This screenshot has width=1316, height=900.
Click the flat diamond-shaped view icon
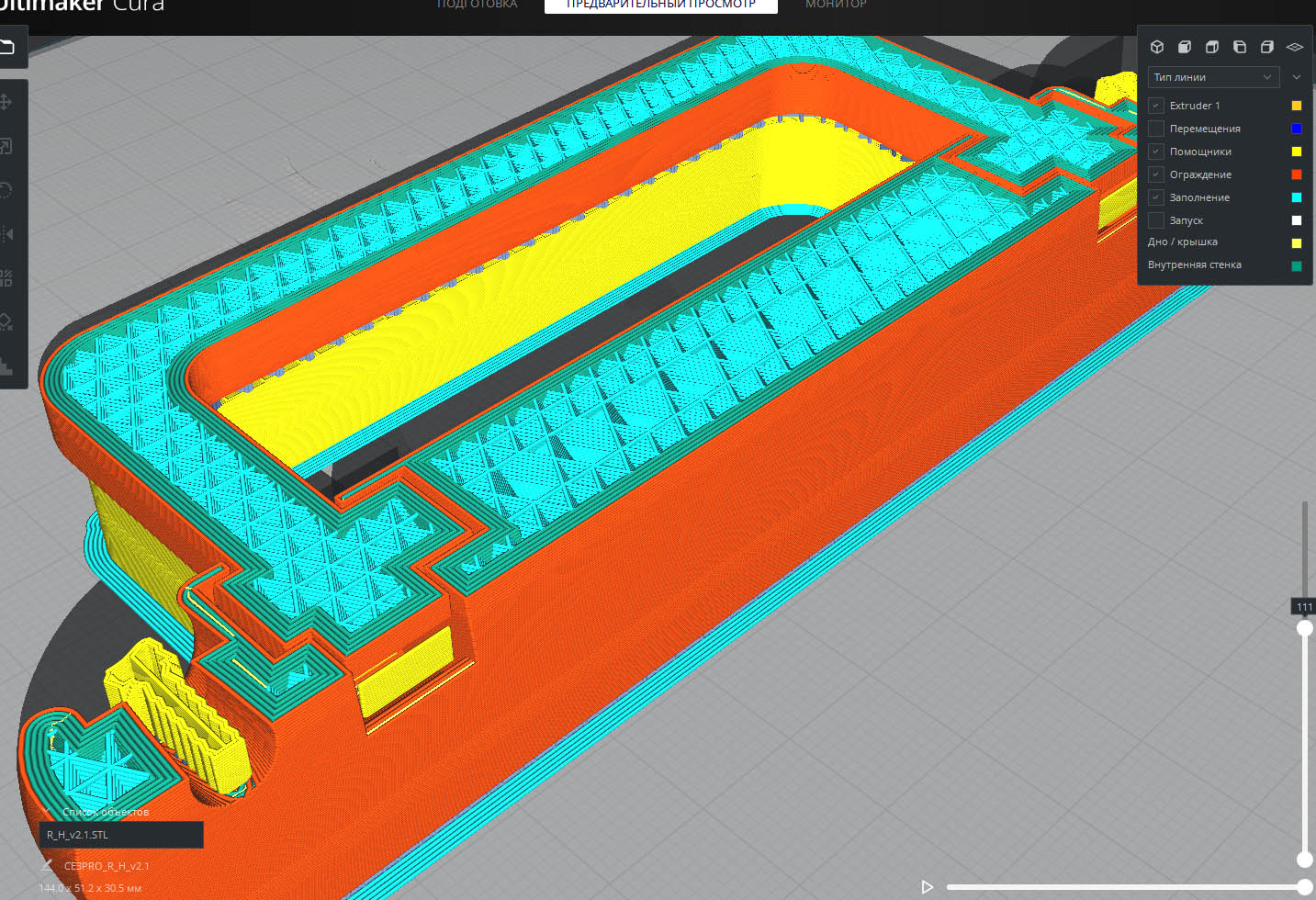pyautogui.click(x=1295, y=47)
